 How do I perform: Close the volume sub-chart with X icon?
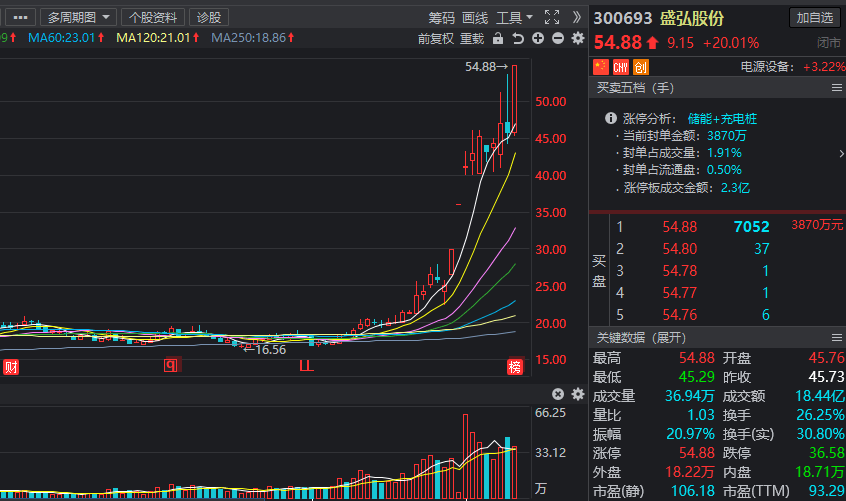click(x=558, y=394)
